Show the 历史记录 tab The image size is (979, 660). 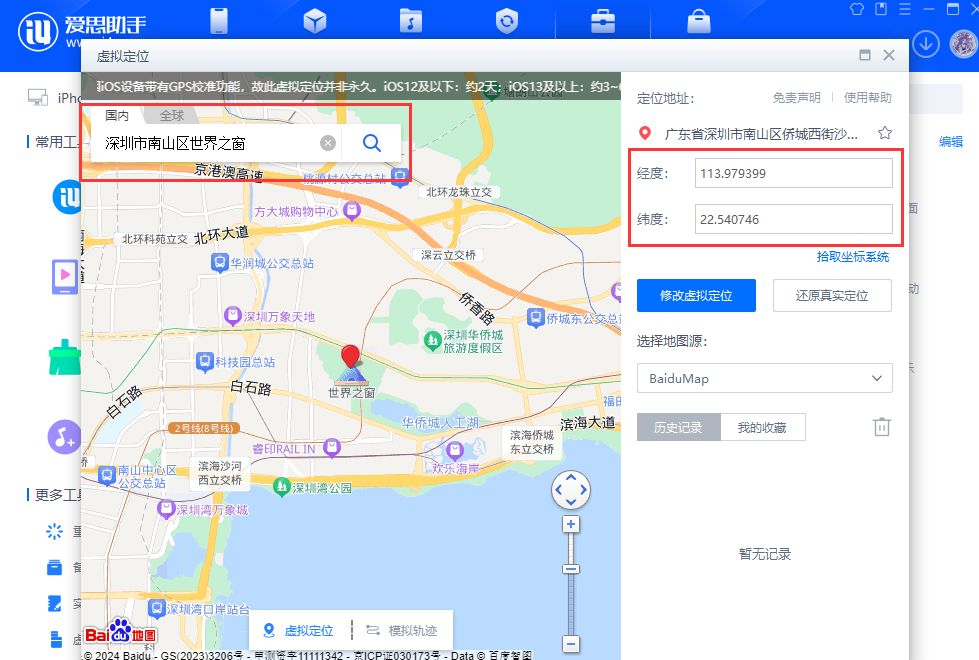pyautogui.click(x=678, y=428)
